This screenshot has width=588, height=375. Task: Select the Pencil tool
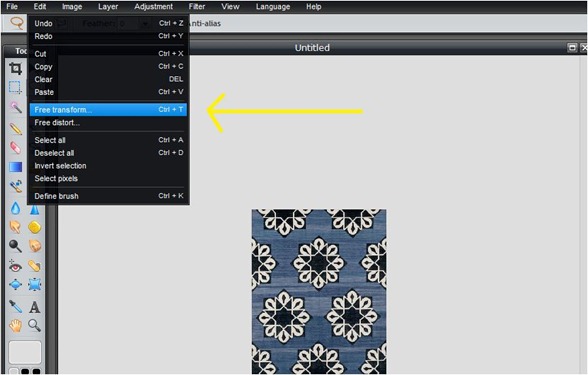[15, 129]
